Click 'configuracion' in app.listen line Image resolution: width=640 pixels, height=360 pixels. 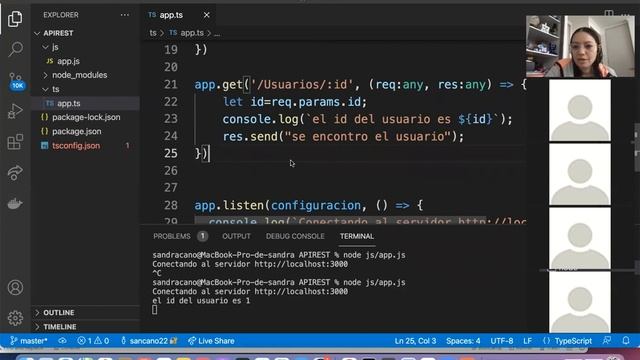[x=316, y=205]
